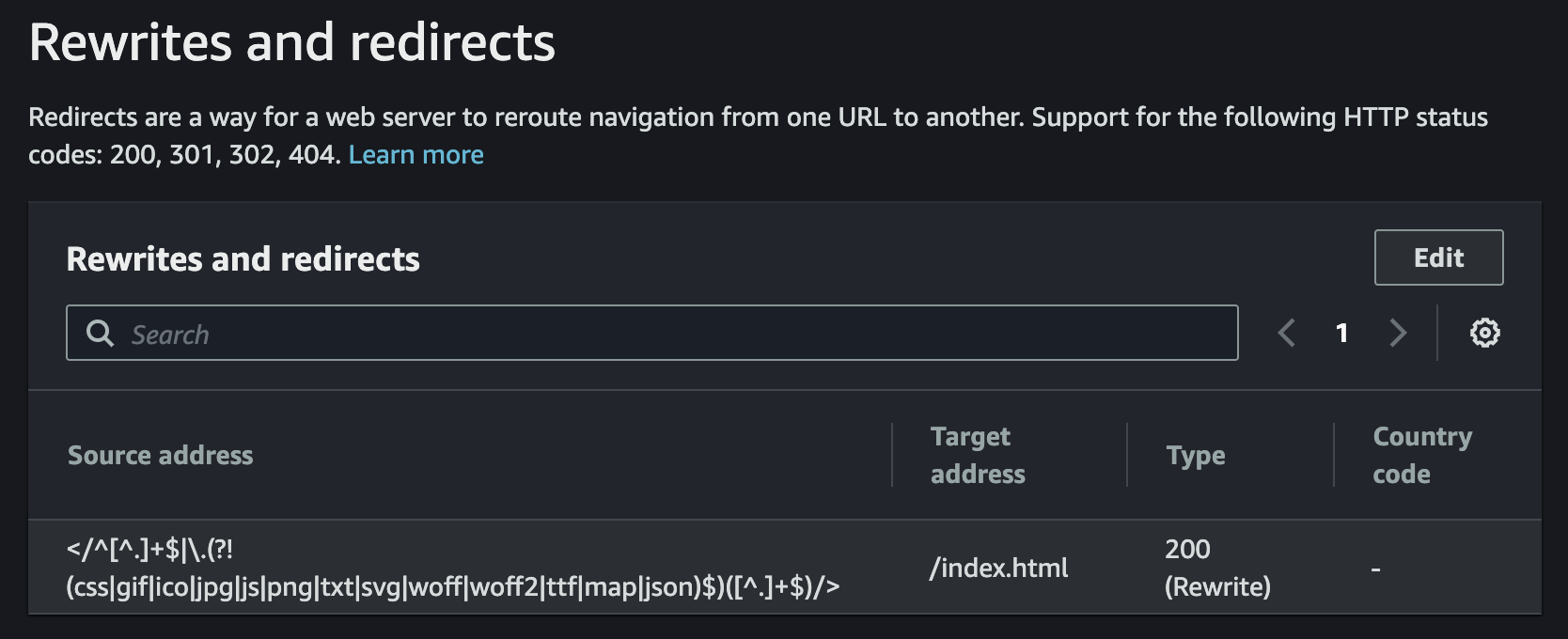Click the divider between Type and Country code headers

click(1334, 455)
